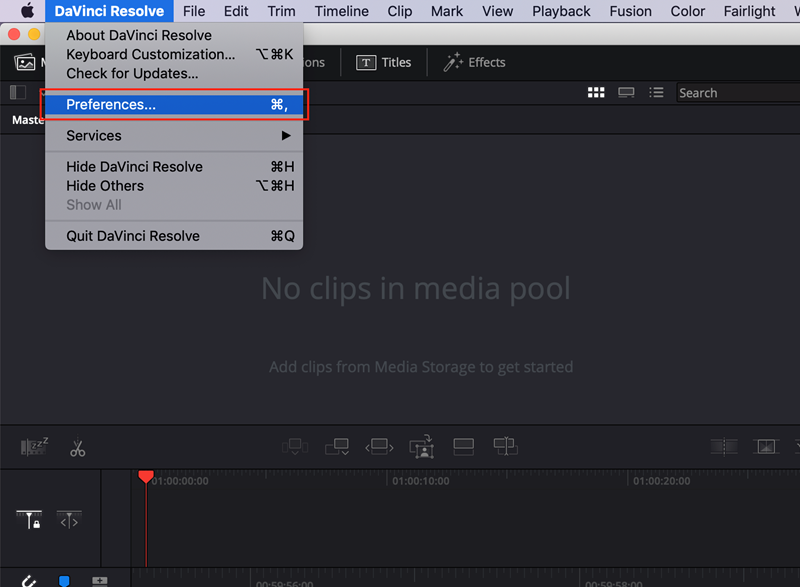Close the window with the red button
Screen dimensions: 800x587
coord(14,34)
